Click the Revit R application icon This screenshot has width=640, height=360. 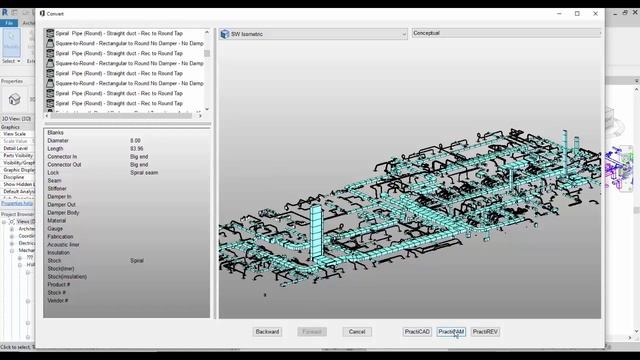(x=4, y=13)
